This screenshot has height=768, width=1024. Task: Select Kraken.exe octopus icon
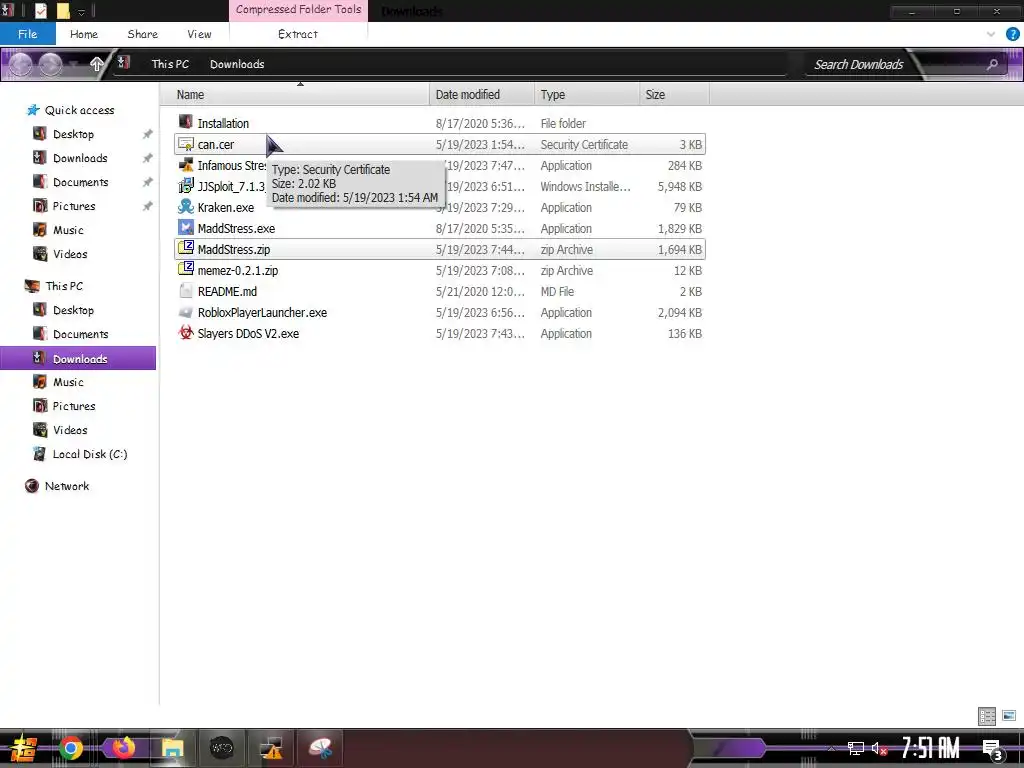(186, 207)
